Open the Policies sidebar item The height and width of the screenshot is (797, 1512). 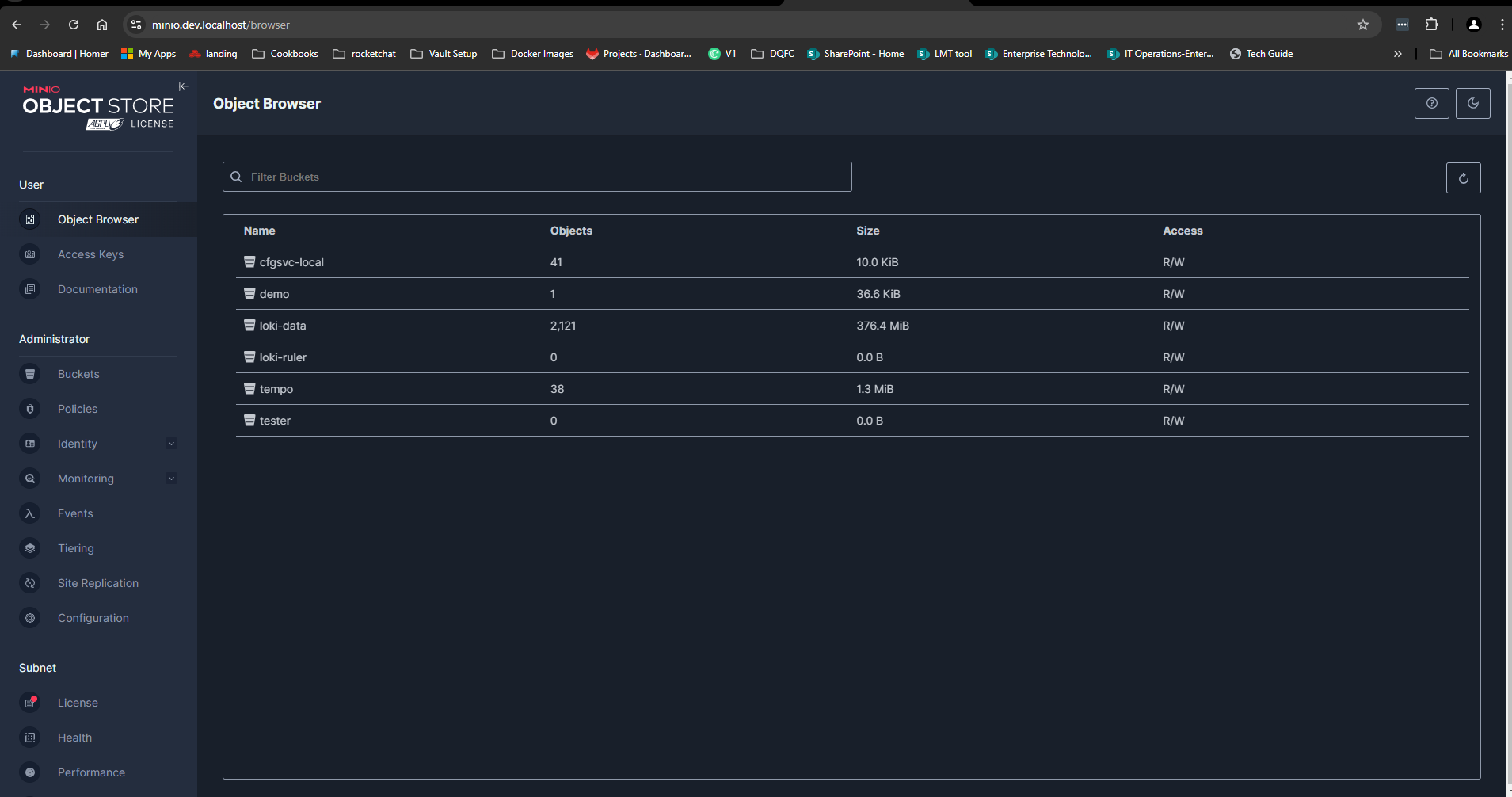[78, 409]
